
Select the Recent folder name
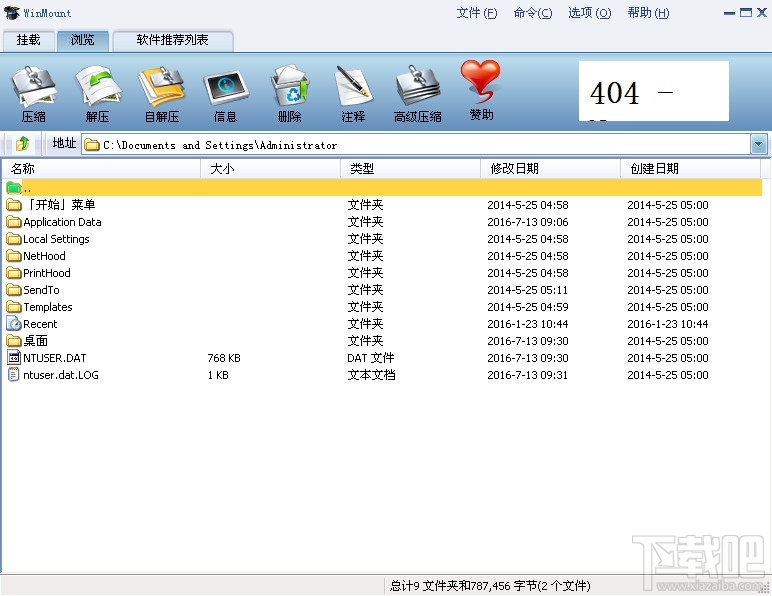click(x=40, y=324)
